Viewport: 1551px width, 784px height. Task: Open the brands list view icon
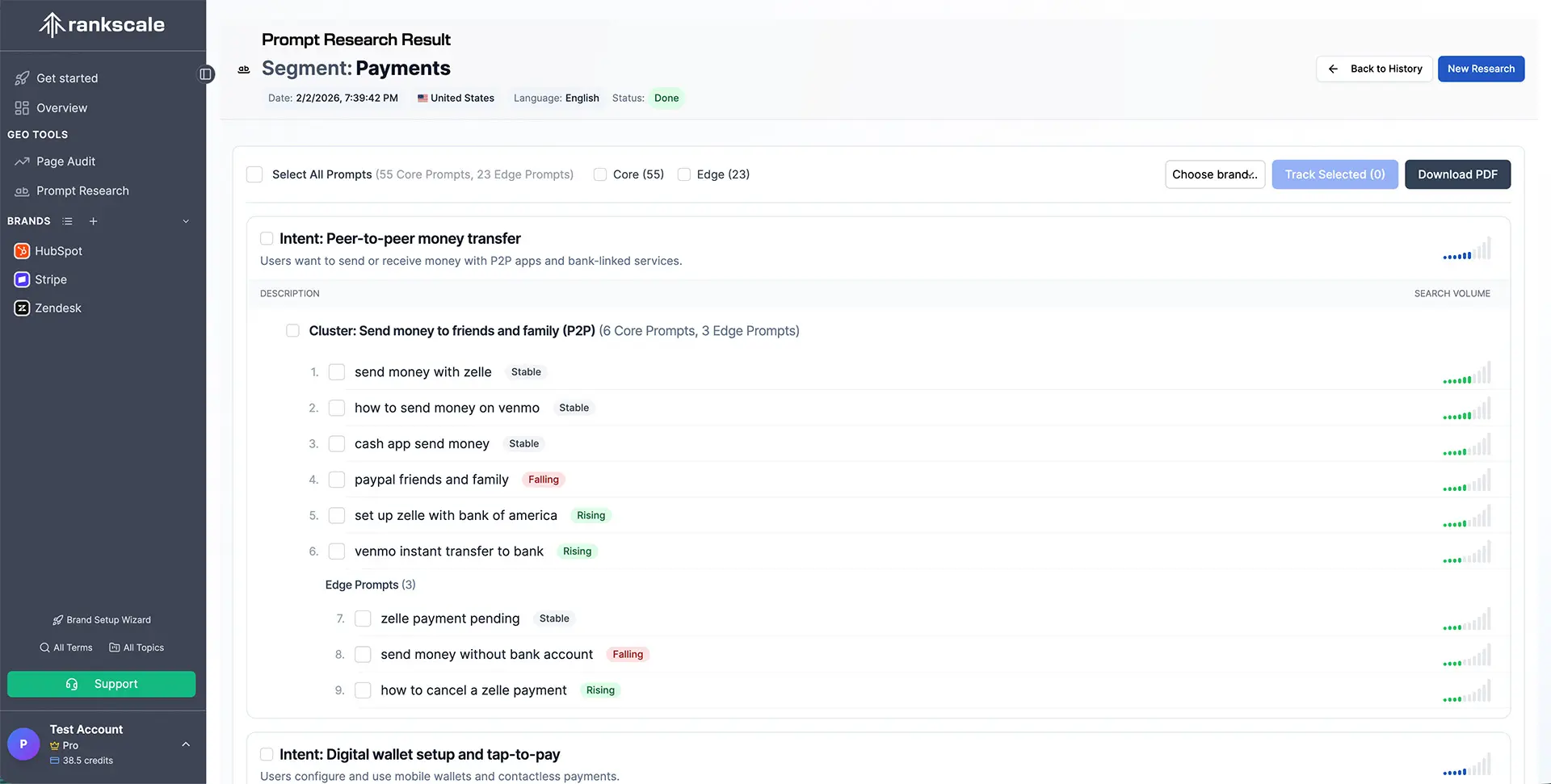click(67, 220)
